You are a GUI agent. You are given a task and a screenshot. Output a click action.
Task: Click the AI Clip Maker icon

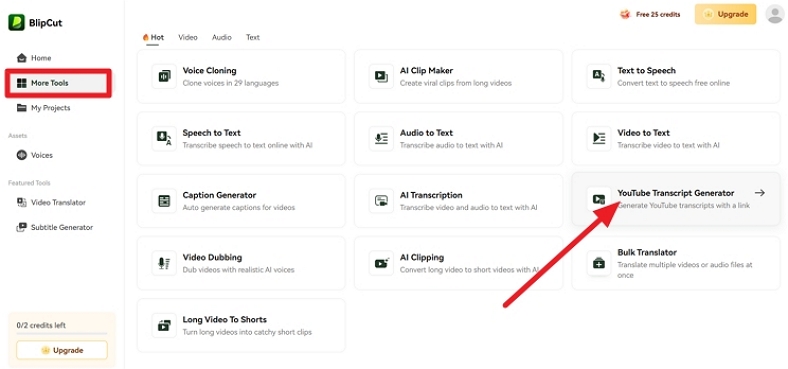coord(381,76)
